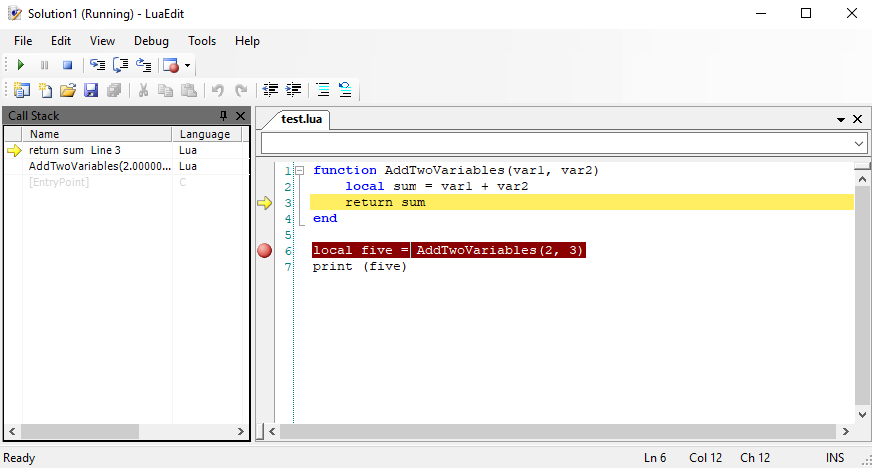Click the INS indicator in status bar
872x468 pixels.
coord(834,458)
